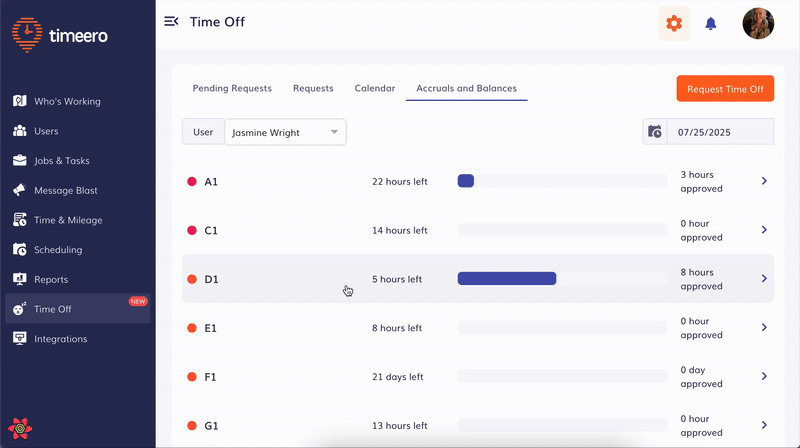
Task: Open Who's Working from the sidebar
Action: pos(67,101)
